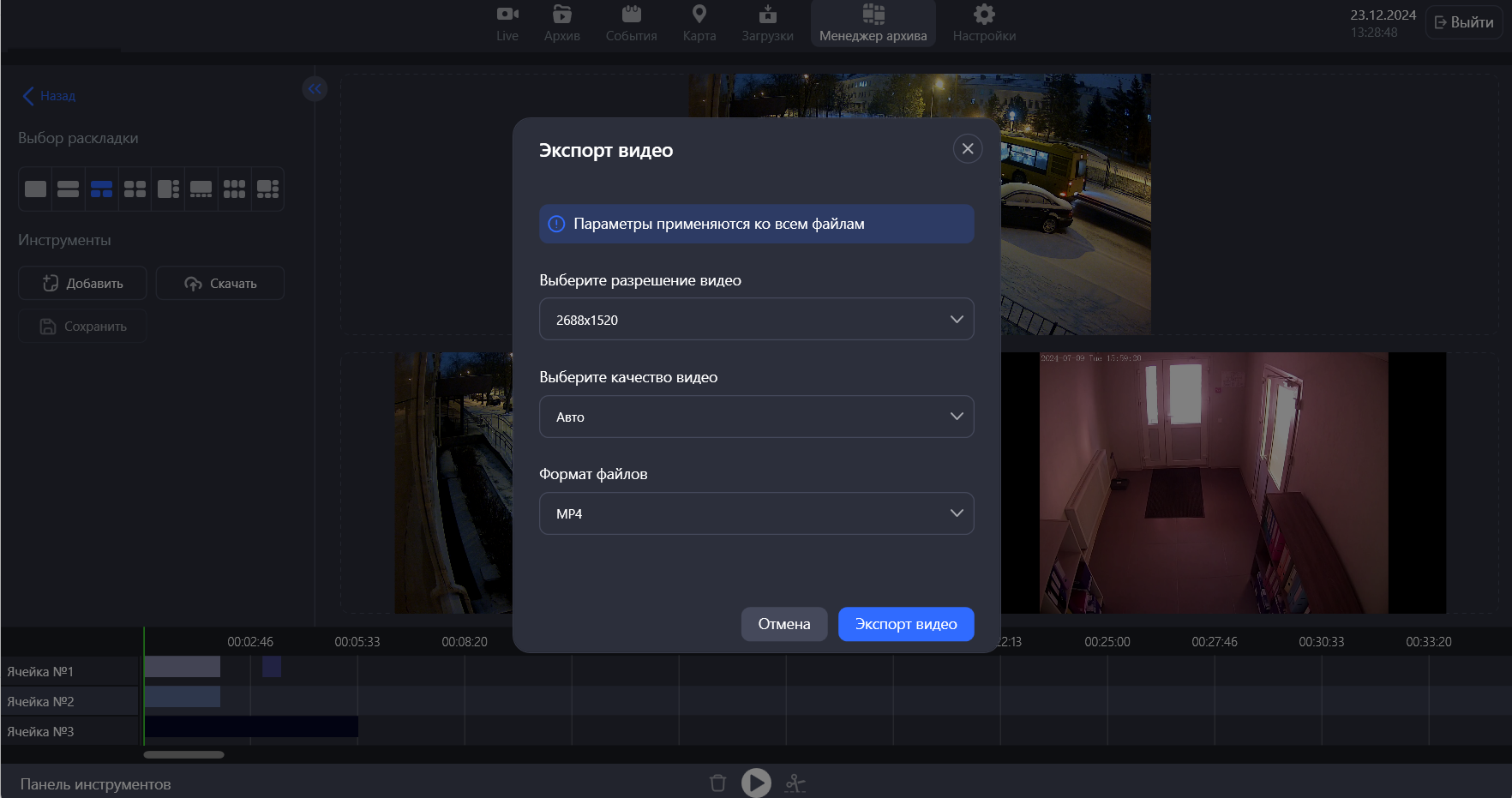The width and height of the screenshot is (1512, 798).
Task: Open the file format dropdown MP4
Action: point(756,513)
